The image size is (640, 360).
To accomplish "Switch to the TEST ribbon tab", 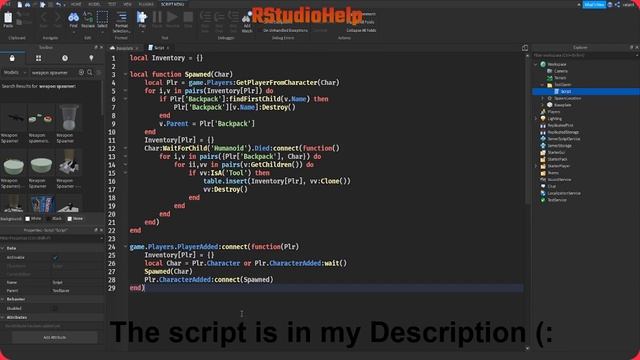I will click(112, 4).
